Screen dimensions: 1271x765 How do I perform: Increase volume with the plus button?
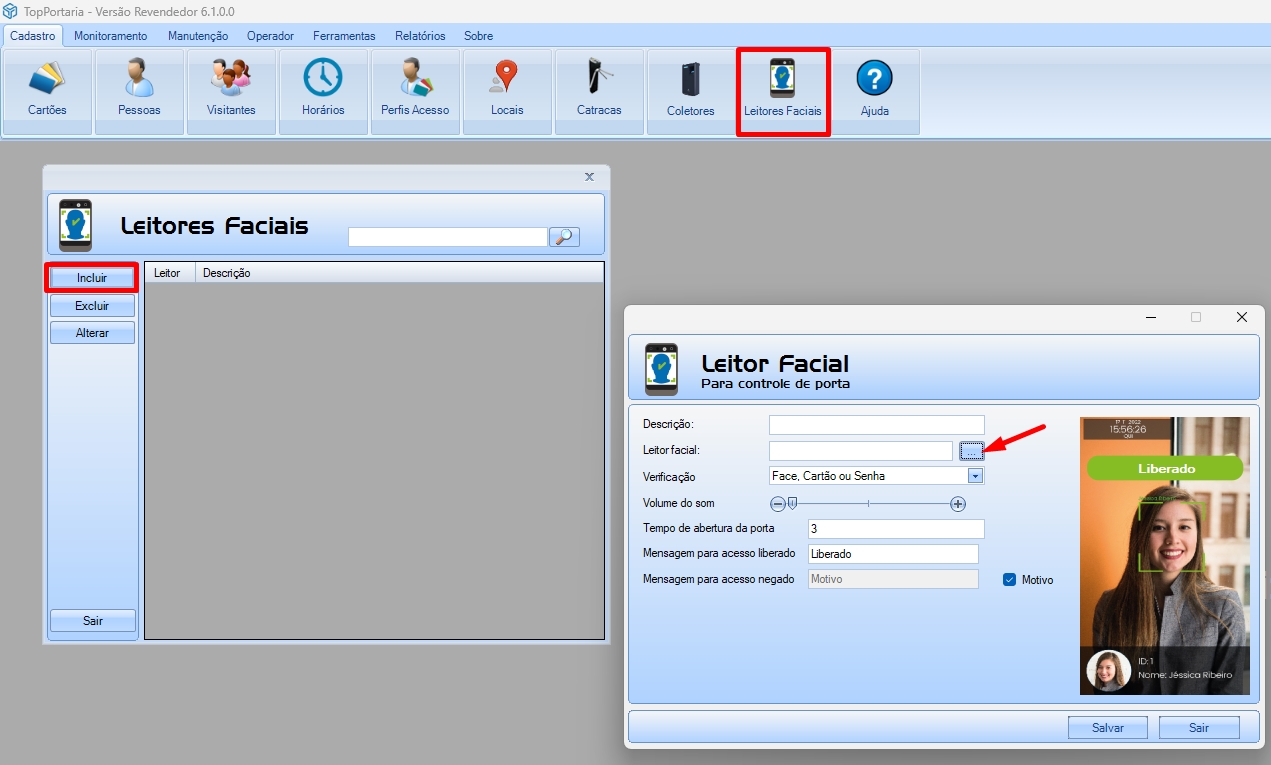958,504
